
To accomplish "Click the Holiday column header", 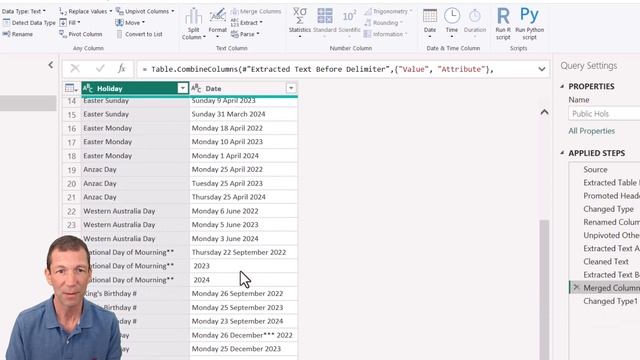I will pos(130,88).
